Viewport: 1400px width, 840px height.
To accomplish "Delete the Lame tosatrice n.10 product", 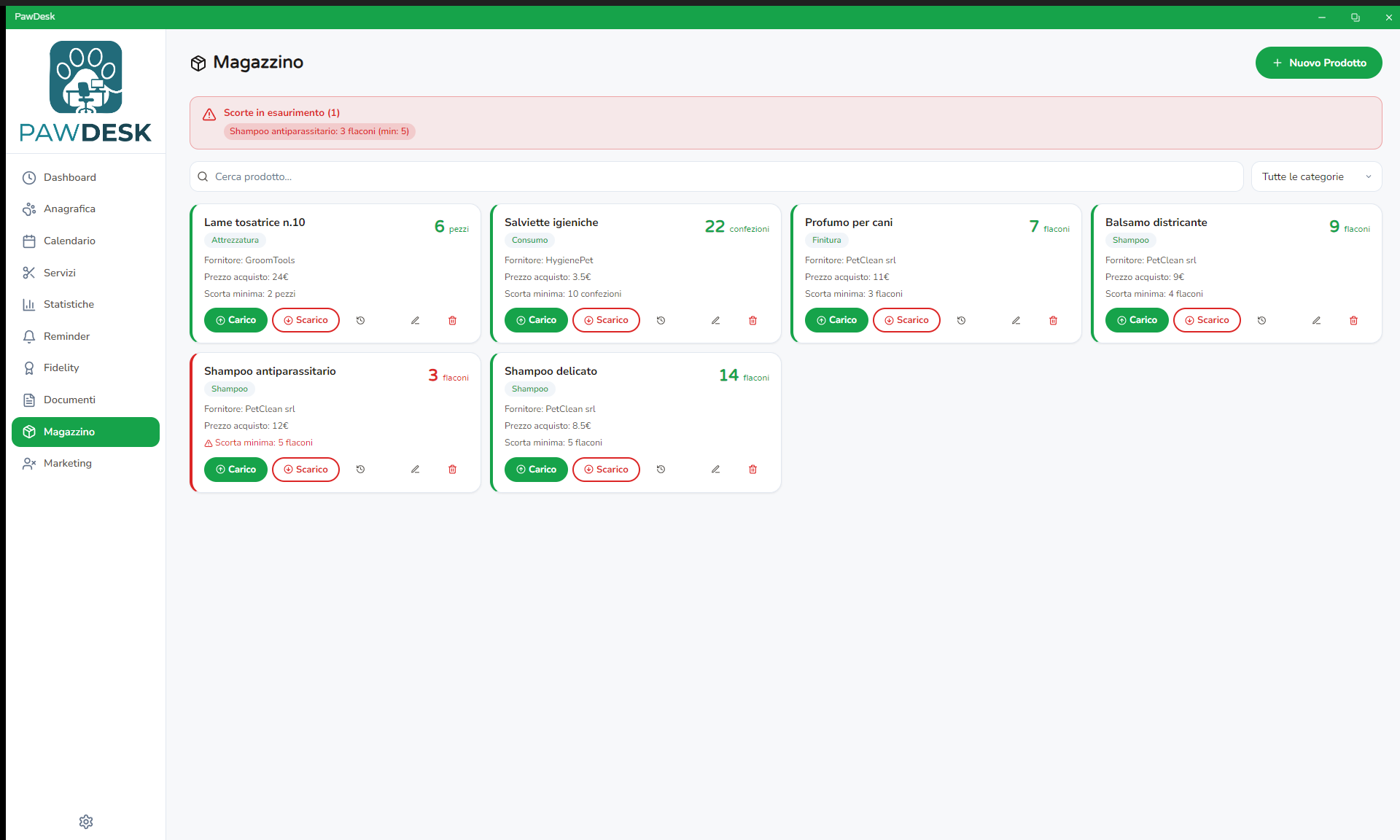I will pyautogui.click(x=452, y=320).
